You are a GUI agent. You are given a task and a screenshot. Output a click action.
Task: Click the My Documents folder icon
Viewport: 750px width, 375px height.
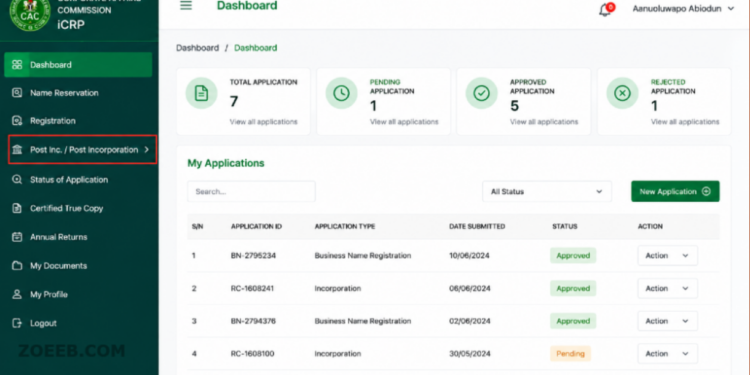point(17,265)
